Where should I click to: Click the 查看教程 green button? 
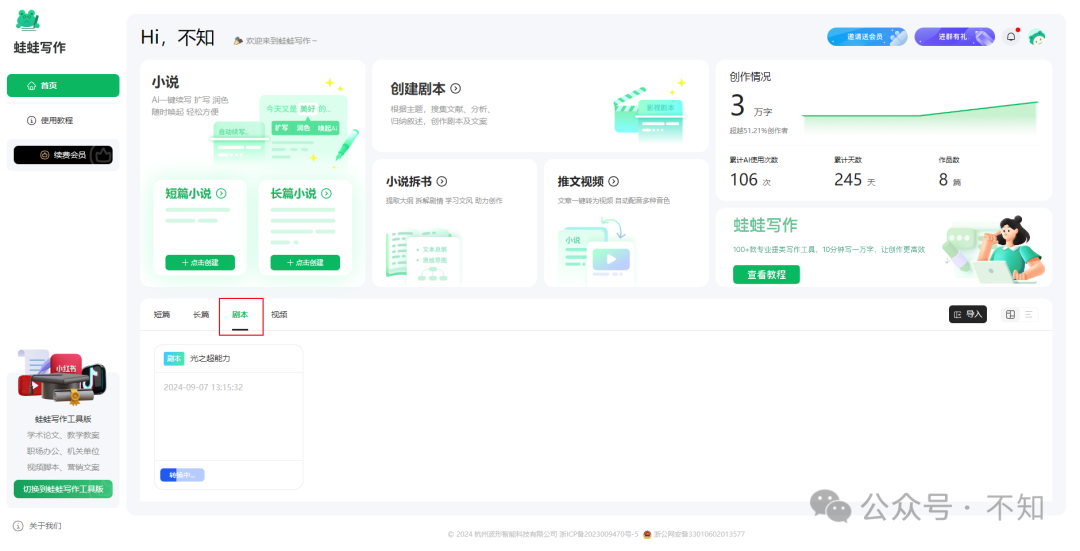point(767,274)
